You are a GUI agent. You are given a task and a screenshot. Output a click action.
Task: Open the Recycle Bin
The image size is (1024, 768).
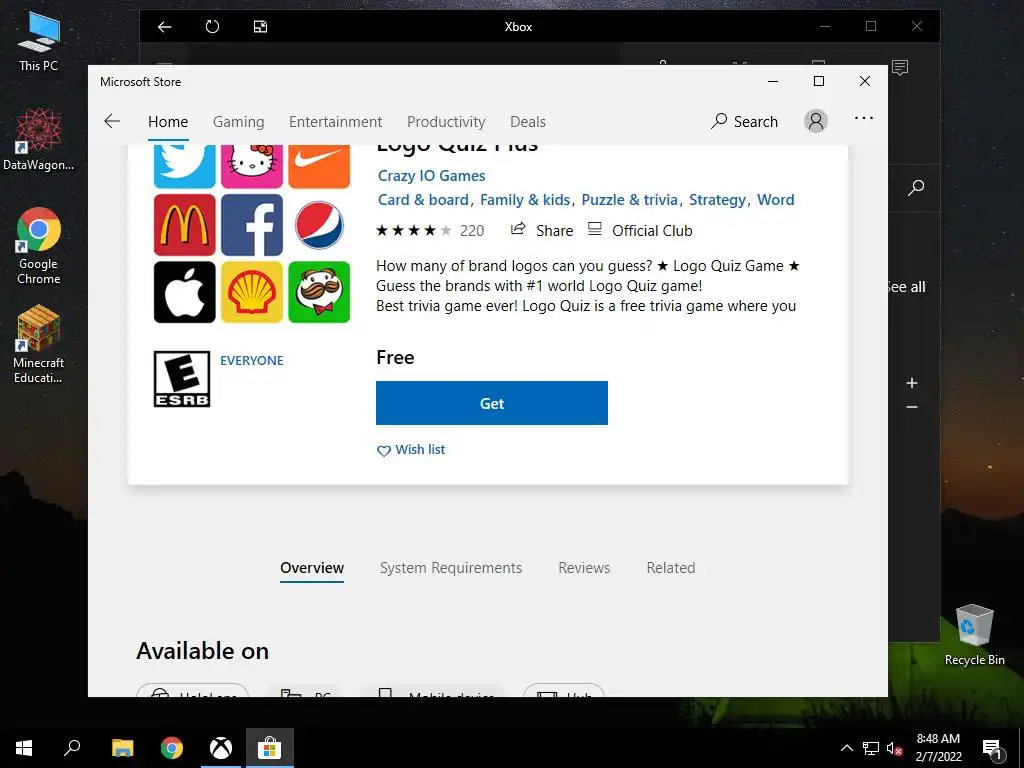[974, 634]
